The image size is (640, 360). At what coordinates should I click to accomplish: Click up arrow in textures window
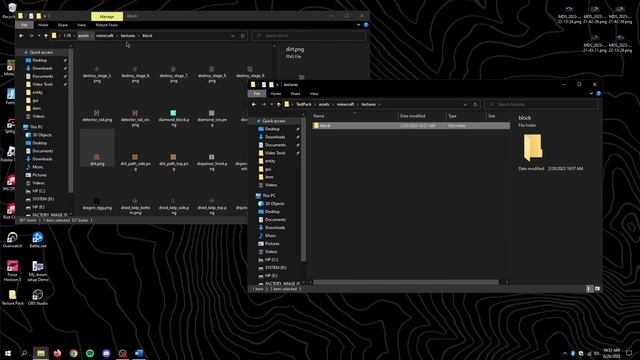pos(279,104)
